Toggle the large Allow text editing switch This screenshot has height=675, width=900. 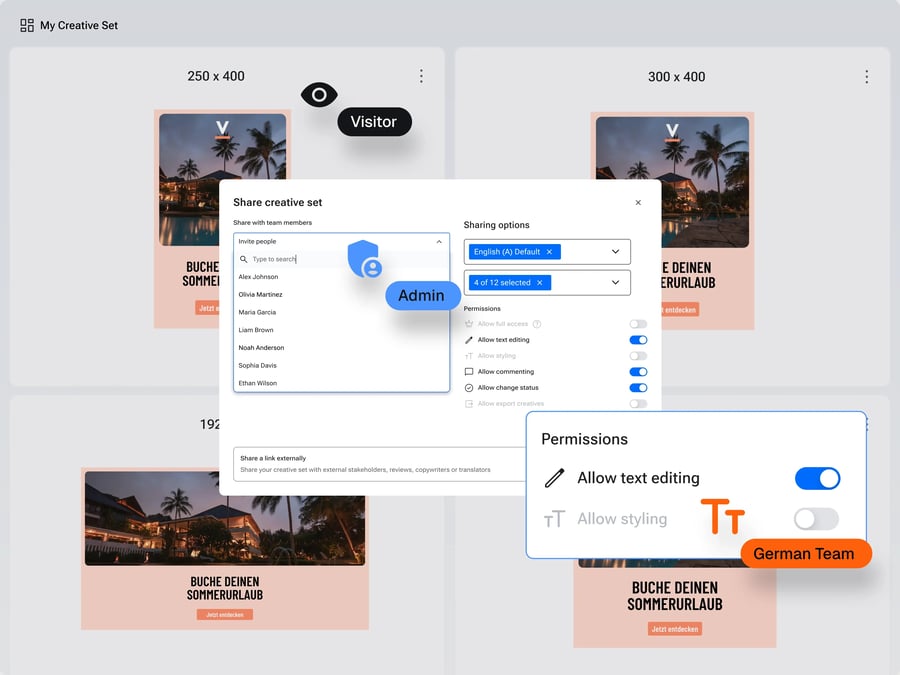(x=817, y=478)
